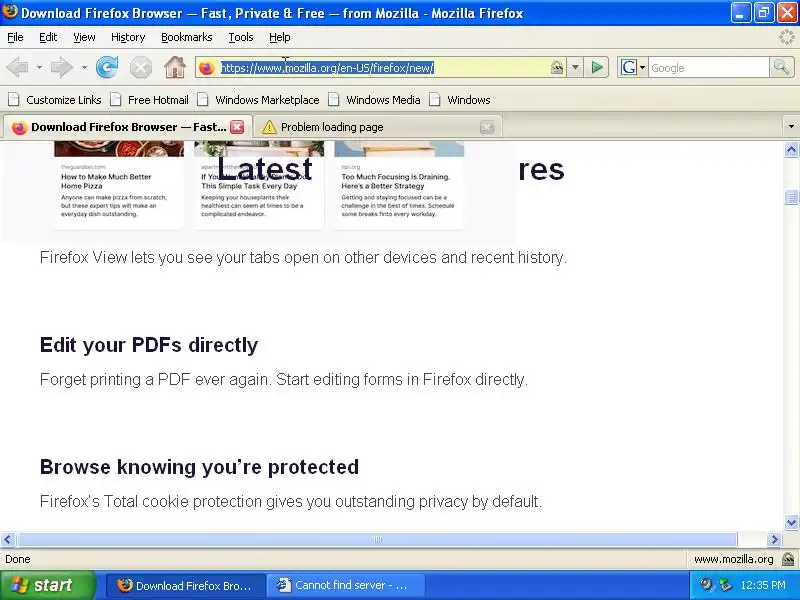Open the Windows Media bookmark
800x600 pixels.
[x=374, y=100]
